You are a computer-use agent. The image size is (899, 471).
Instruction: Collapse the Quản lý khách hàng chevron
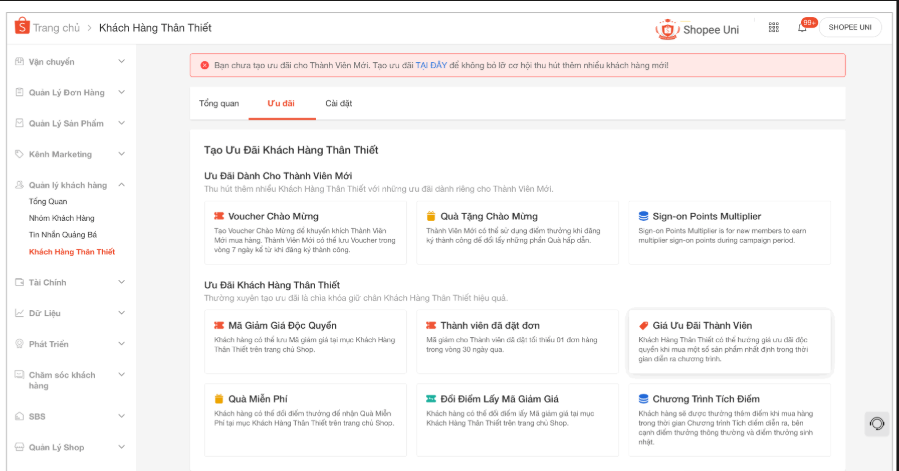122,185
